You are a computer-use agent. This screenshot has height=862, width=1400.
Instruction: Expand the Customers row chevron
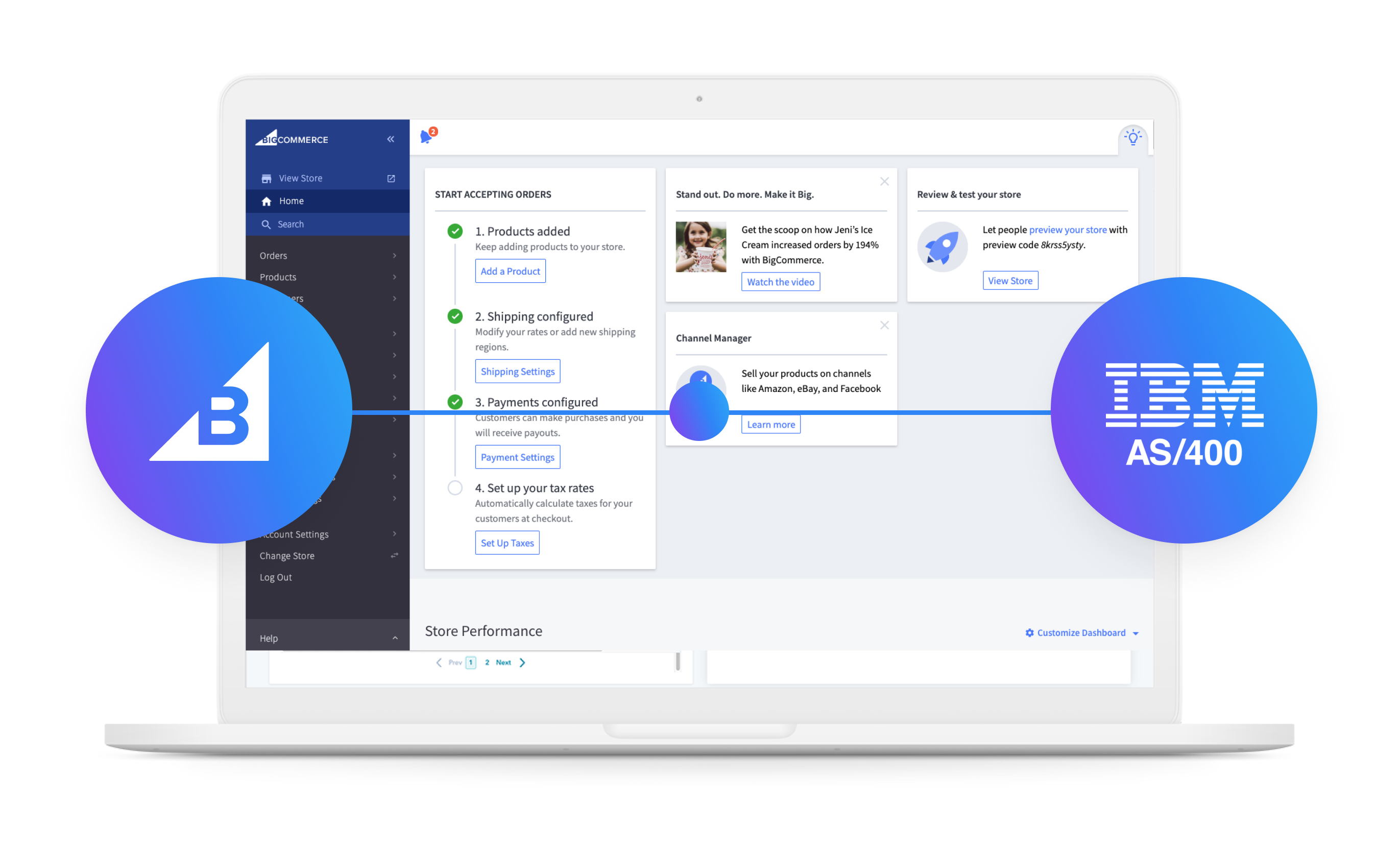pyautogui.click(x=395, y=298)
